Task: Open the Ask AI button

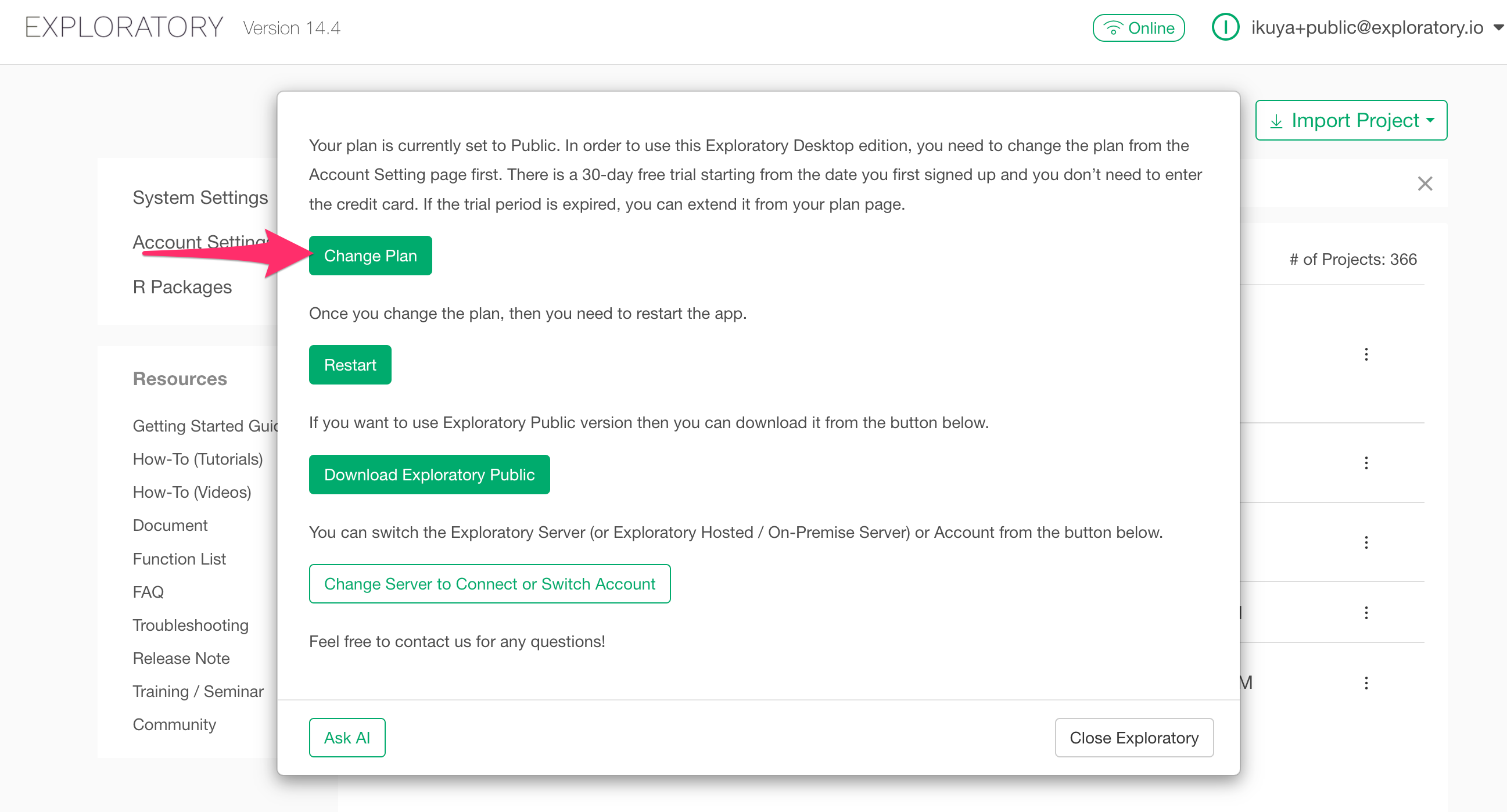Action: tap(347, 738)
